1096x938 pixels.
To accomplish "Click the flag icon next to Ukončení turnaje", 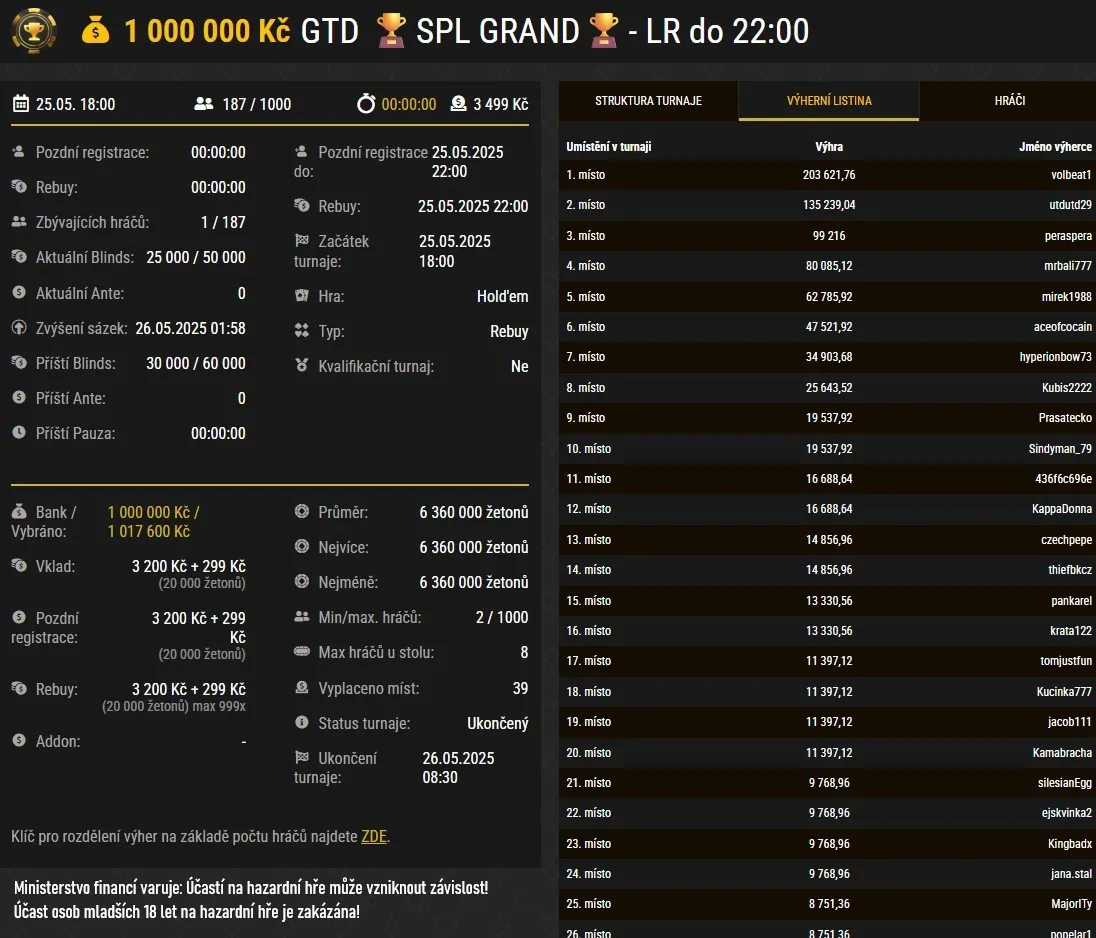I will point(302,758).
